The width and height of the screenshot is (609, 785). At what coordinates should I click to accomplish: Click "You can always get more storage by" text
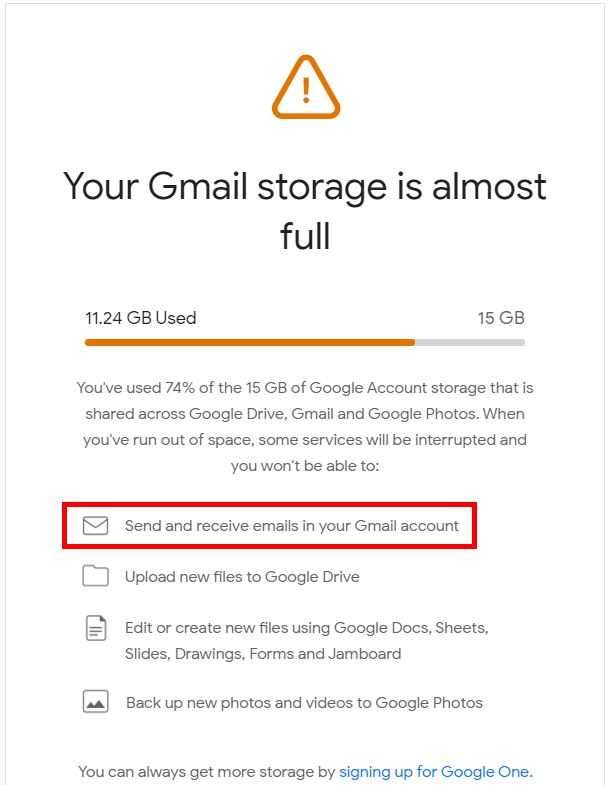point(207,771)
